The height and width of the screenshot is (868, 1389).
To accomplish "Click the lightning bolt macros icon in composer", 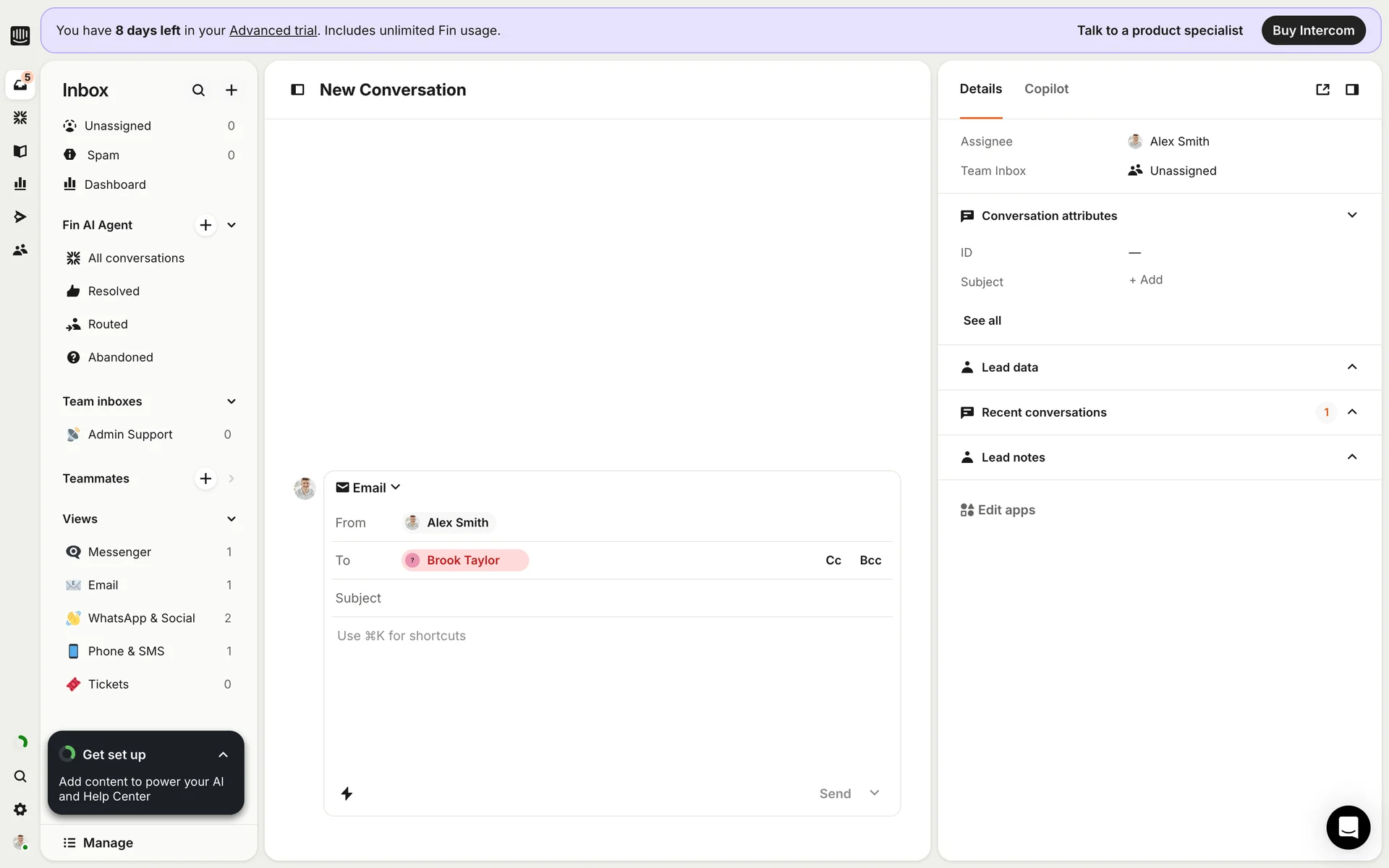I will [x=347, y=793].
